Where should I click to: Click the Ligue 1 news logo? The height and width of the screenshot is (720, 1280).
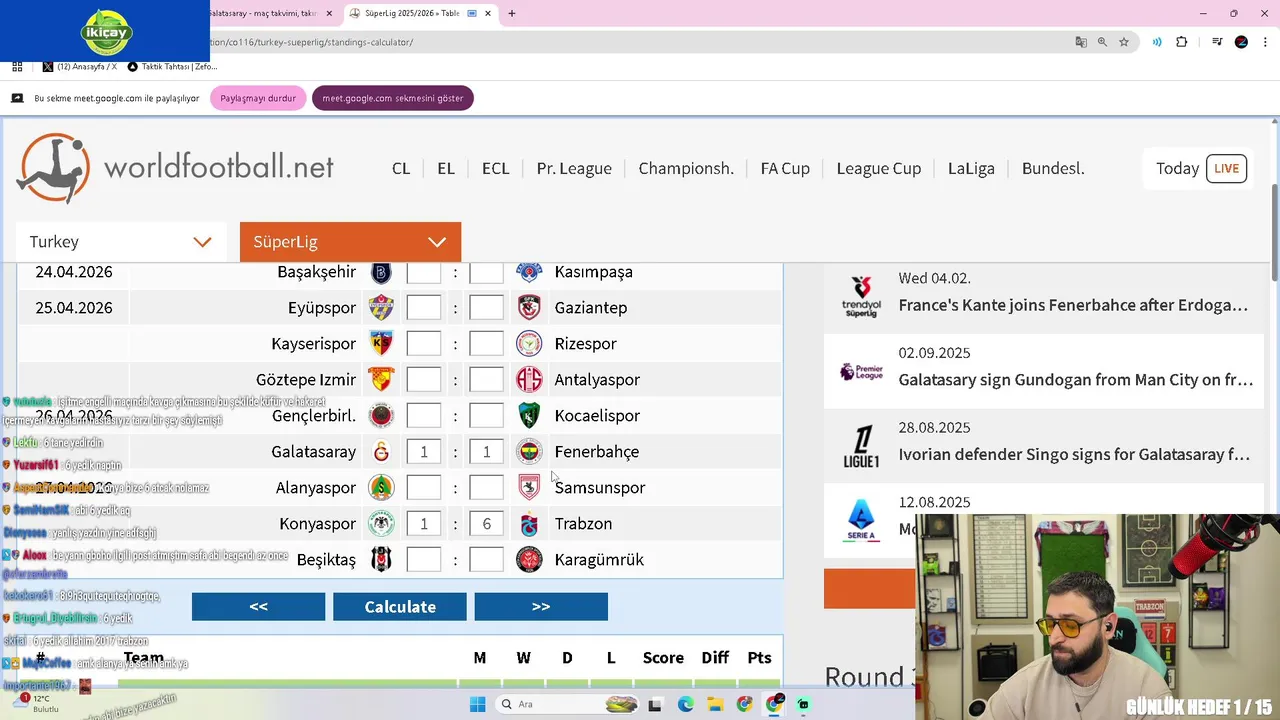pos(861,446)
